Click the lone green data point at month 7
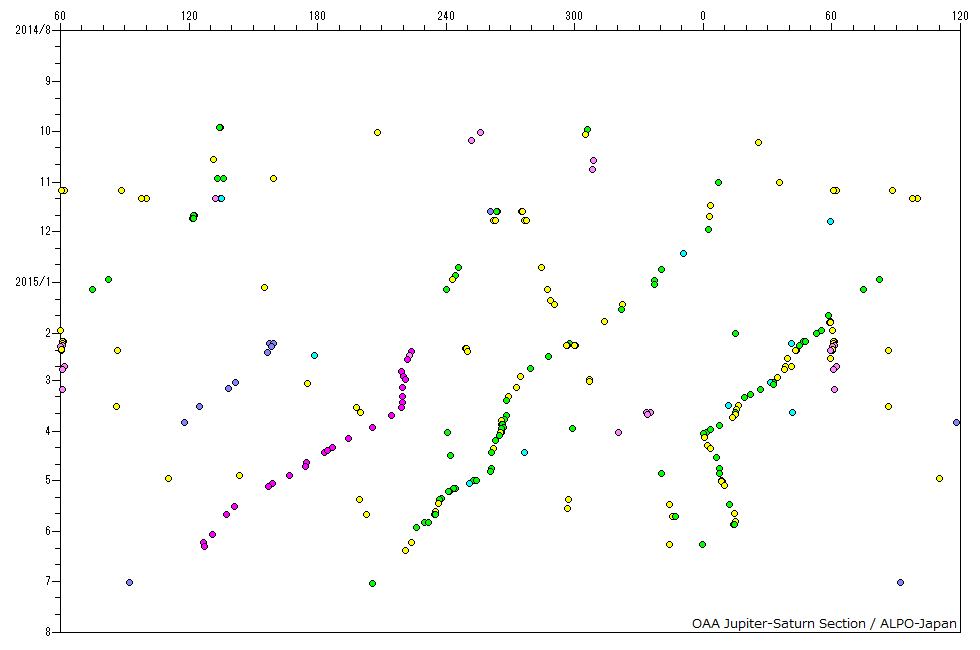Screen dimensions: 980x650 coord(372,584)
